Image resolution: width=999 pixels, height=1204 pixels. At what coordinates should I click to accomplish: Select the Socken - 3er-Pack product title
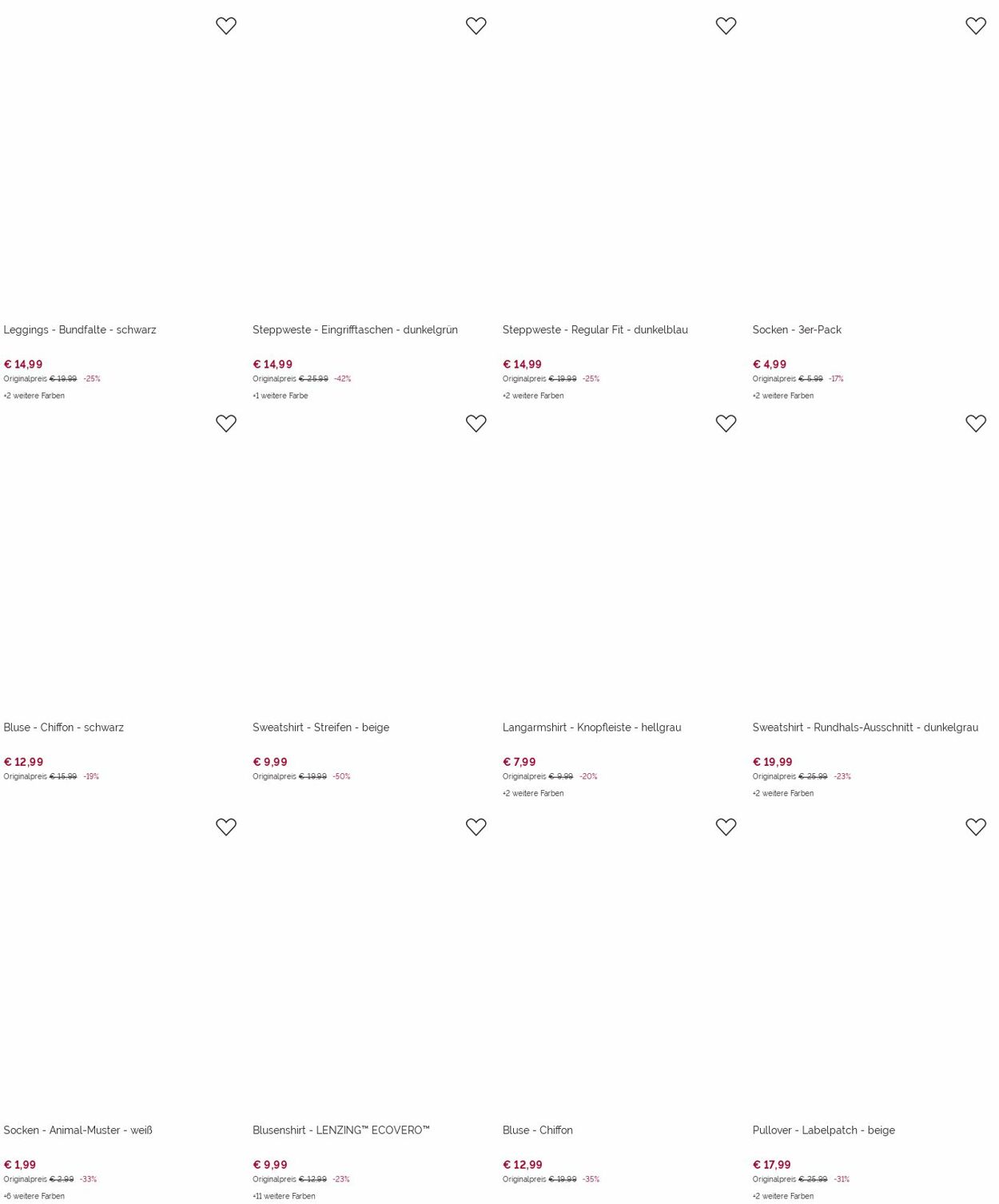point(797,329)
